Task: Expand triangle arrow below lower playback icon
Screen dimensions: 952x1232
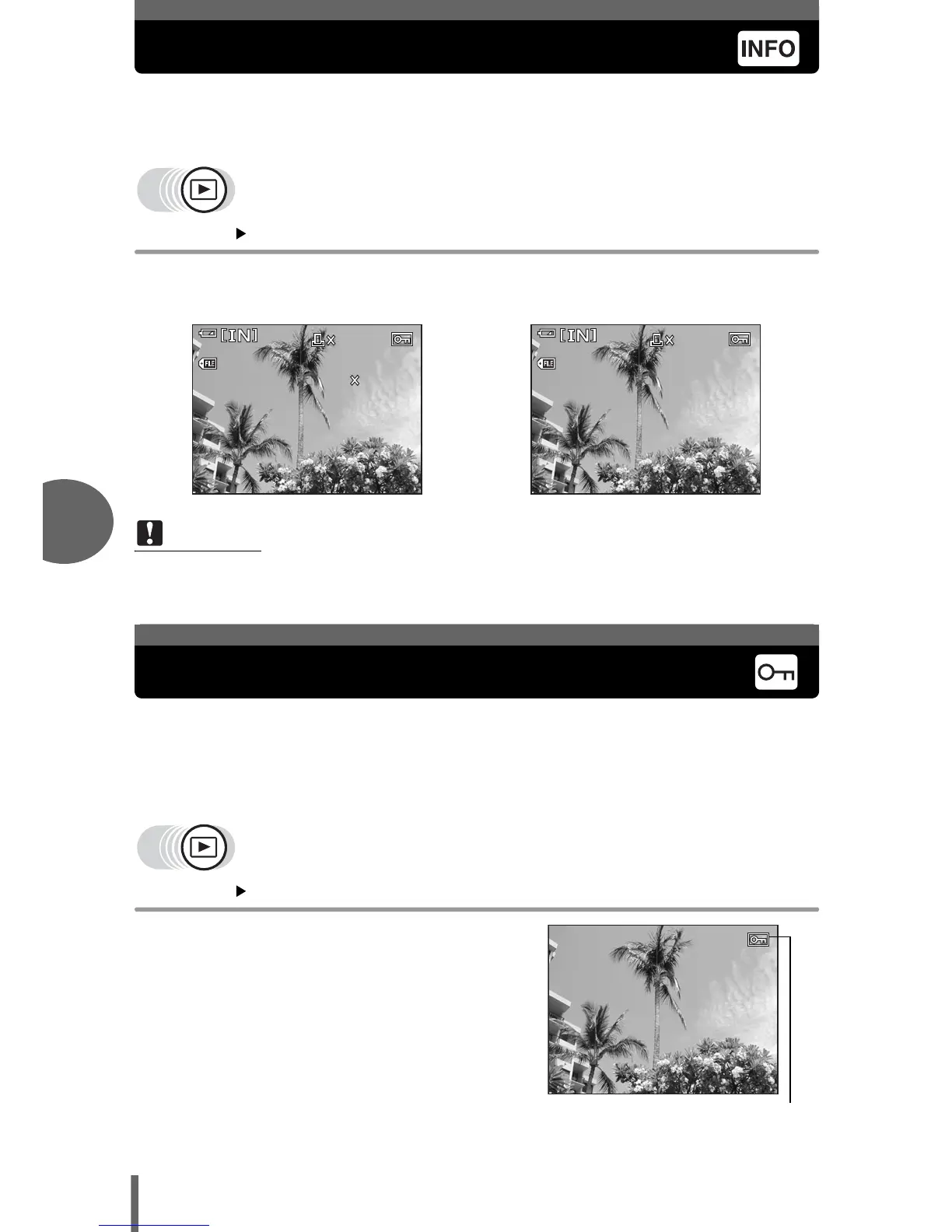Action: [241, 891]
